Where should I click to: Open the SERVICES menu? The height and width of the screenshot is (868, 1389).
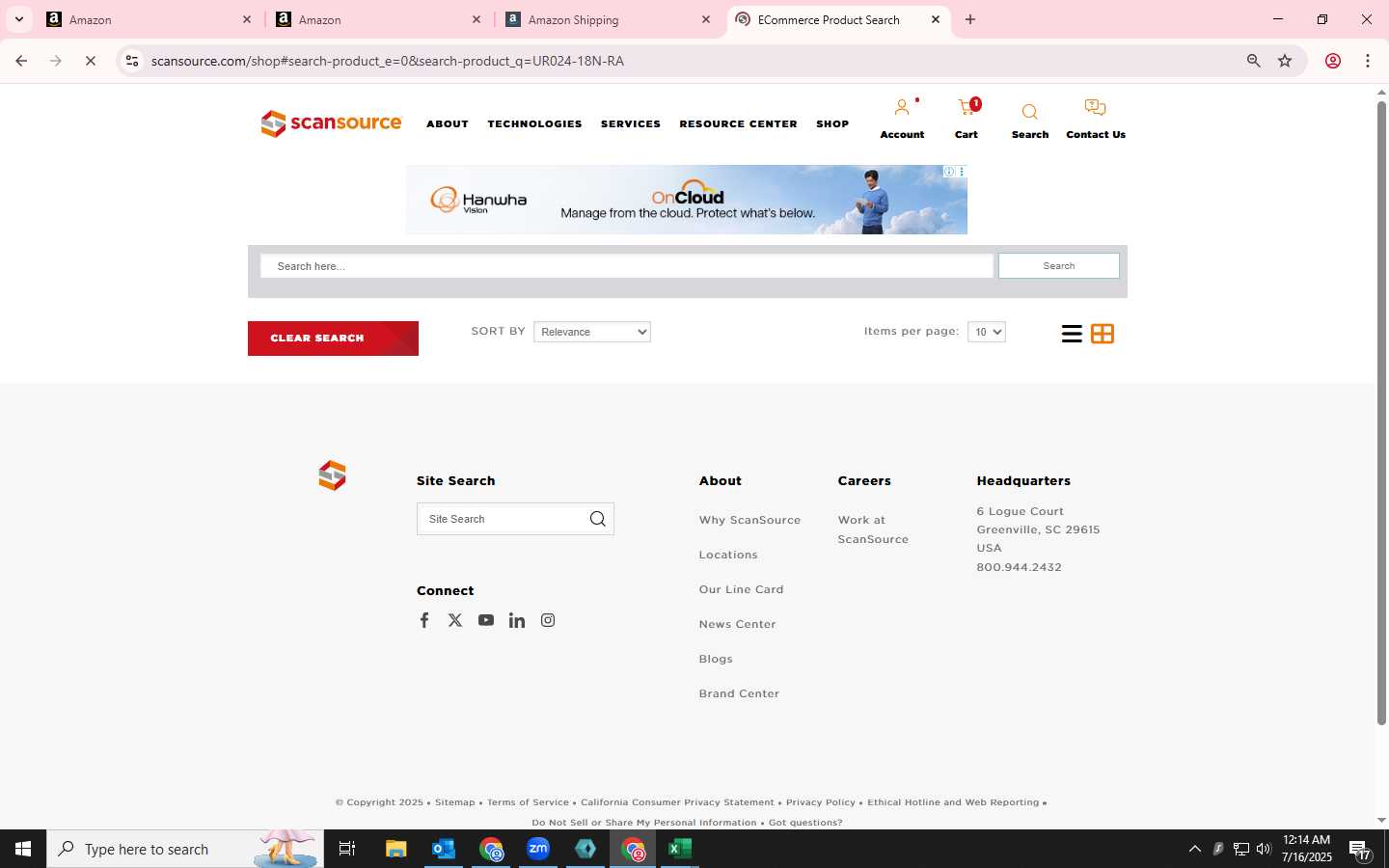click(631, 123)
